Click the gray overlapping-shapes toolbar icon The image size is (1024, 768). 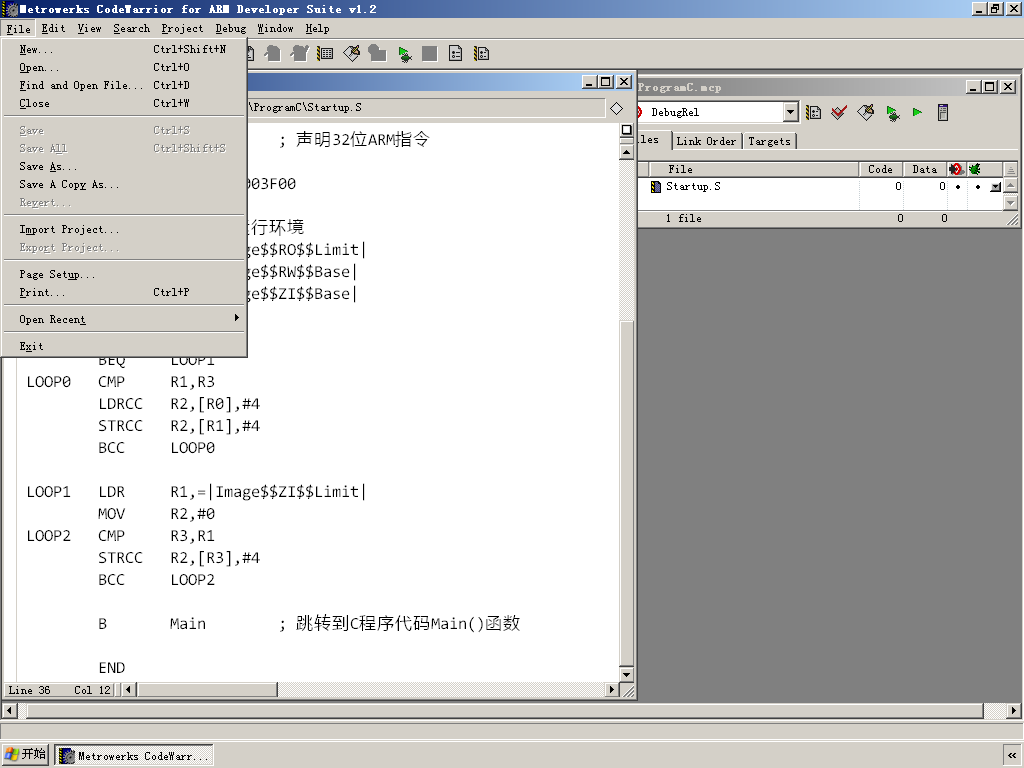point(377,54)
